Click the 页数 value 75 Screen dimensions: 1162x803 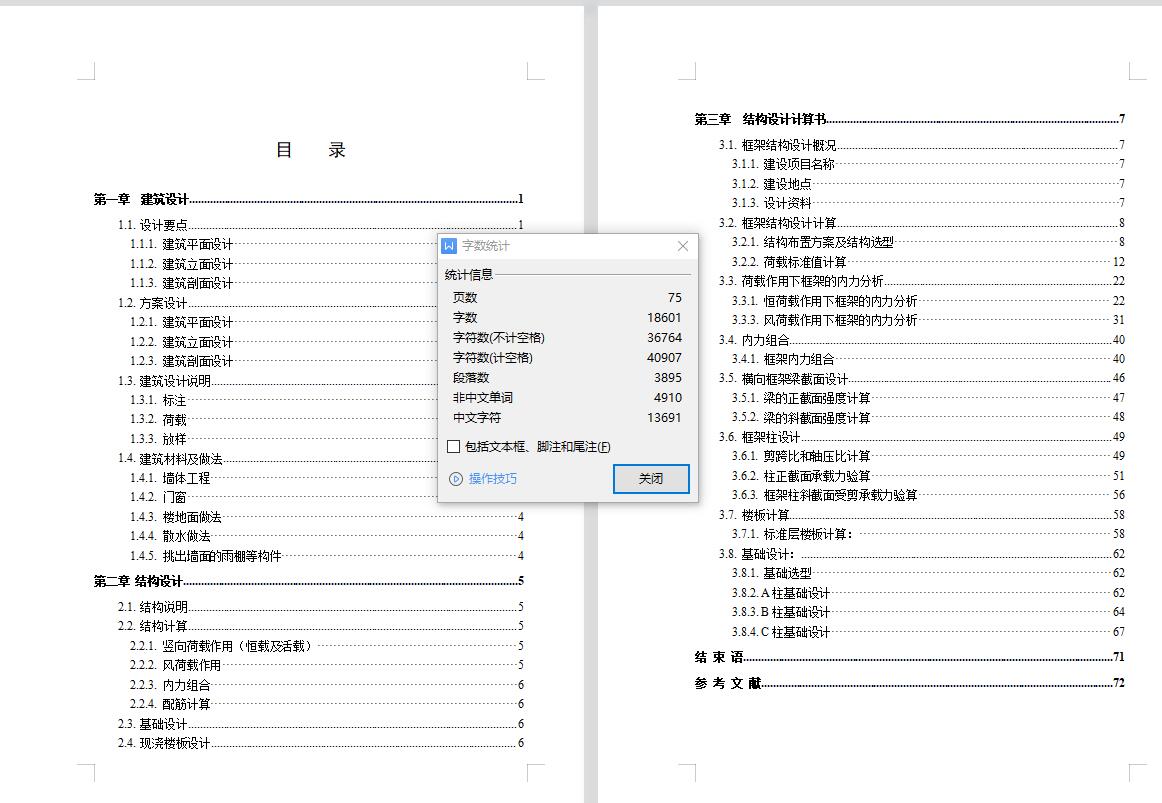tap(674, 298)
